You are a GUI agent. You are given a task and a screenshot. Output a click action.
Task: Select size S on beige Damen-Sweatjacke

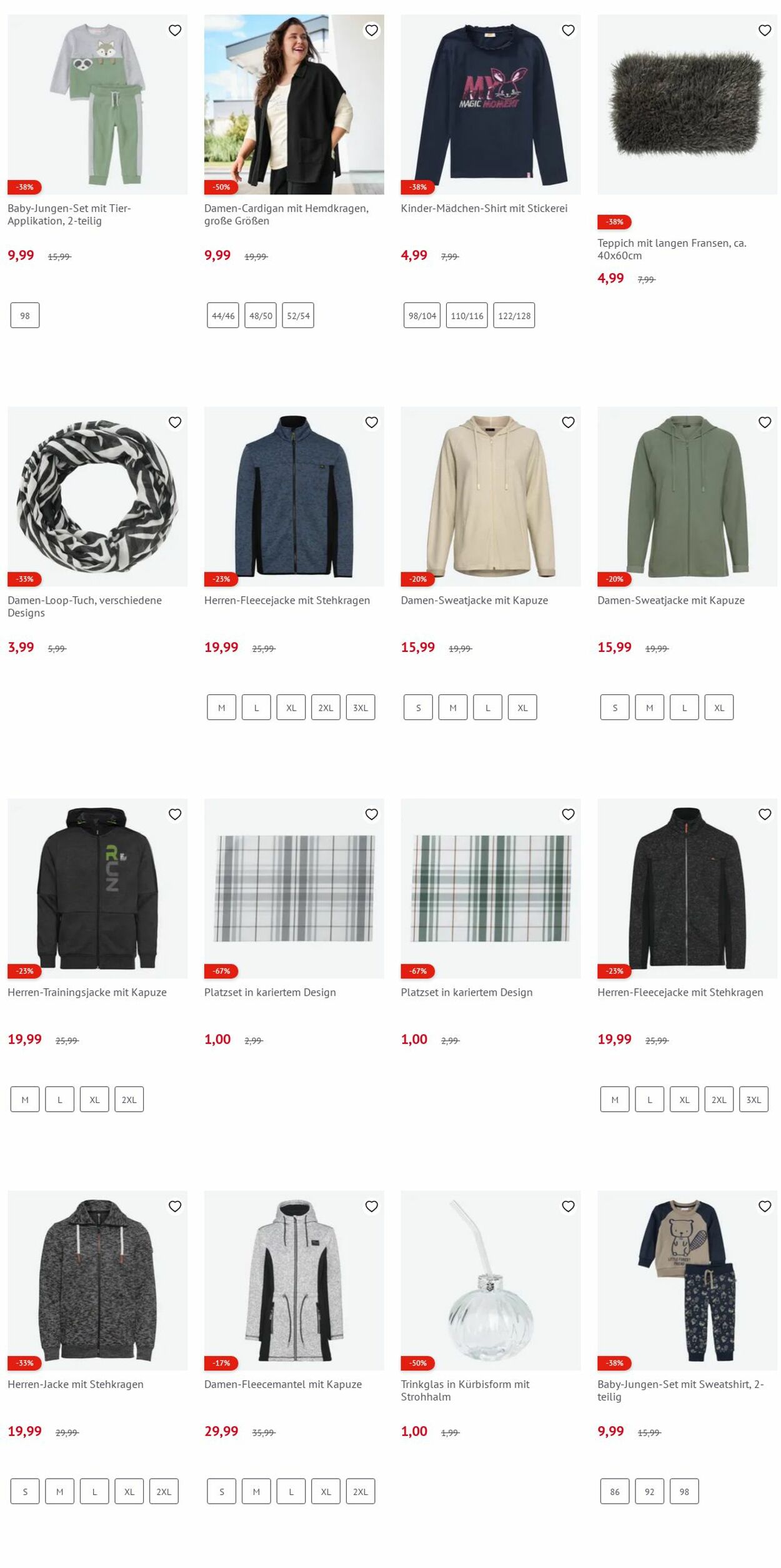[x=418, y=707]
